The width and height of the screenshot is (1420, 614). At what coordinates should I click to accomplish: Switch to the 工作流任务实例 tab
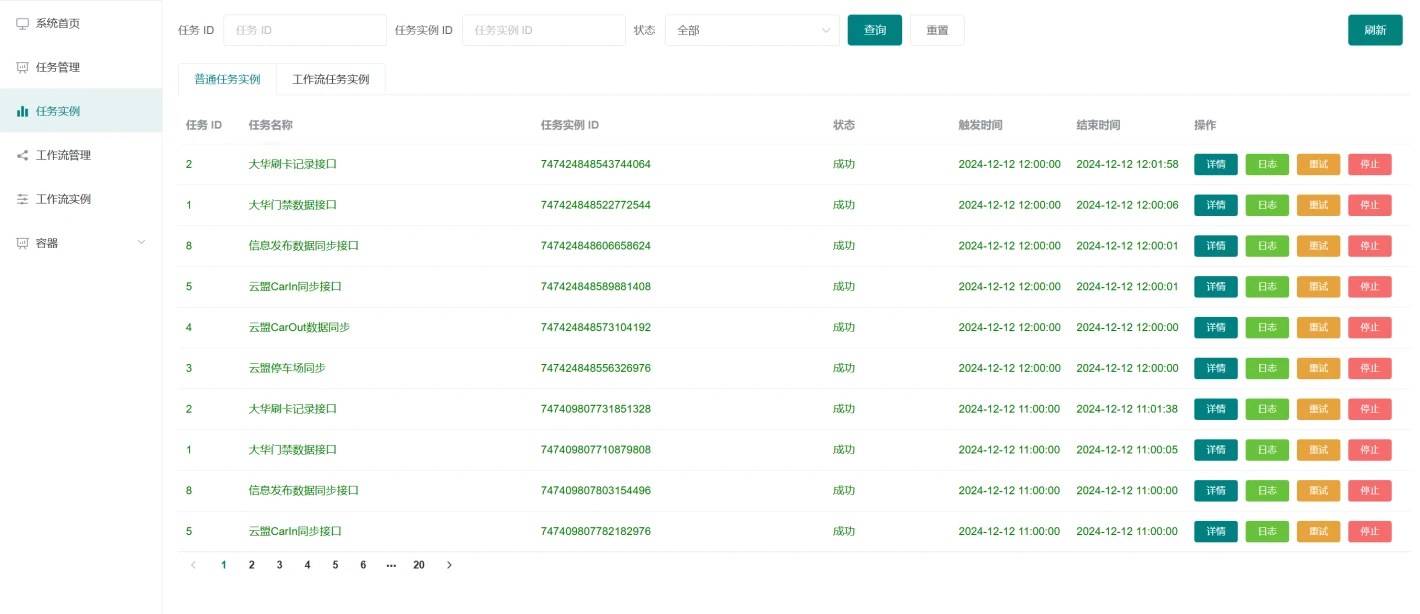[331, 79]
